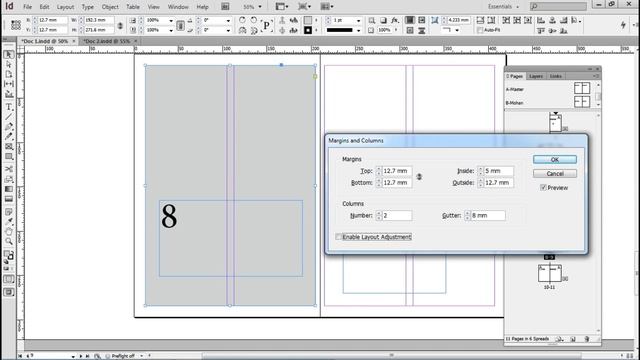Open the File menu
This screenshot has height=360, width=640.
pyautogui.click(x=27, y=7)
